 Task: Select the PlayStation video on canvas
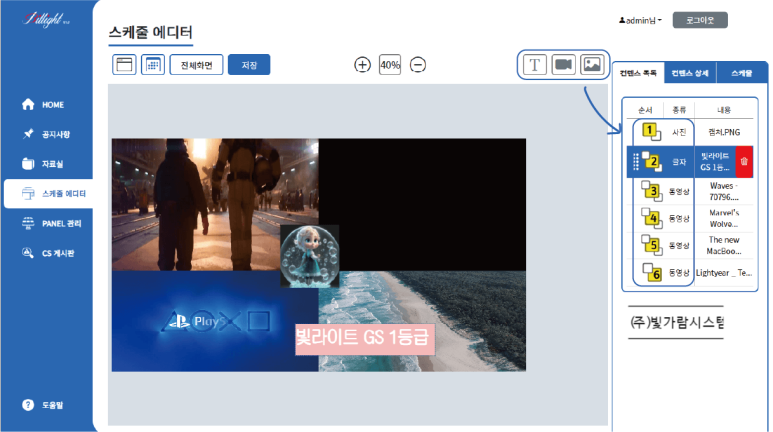215,322
